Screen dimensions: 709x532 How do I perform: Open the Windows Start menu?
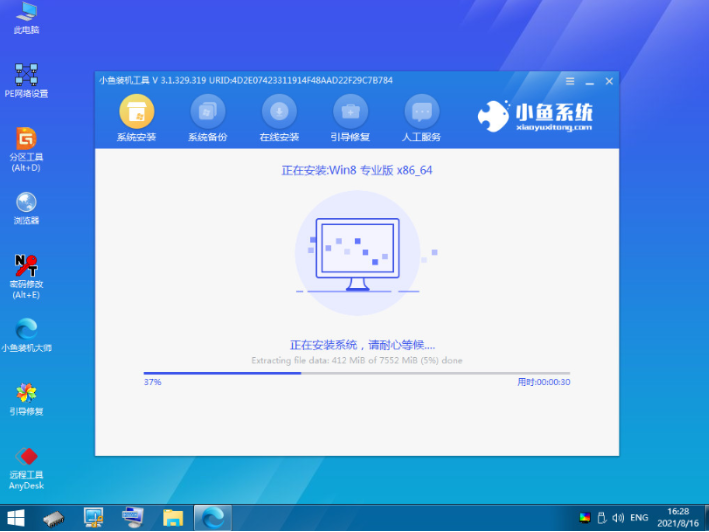click(x=17, y=517)
